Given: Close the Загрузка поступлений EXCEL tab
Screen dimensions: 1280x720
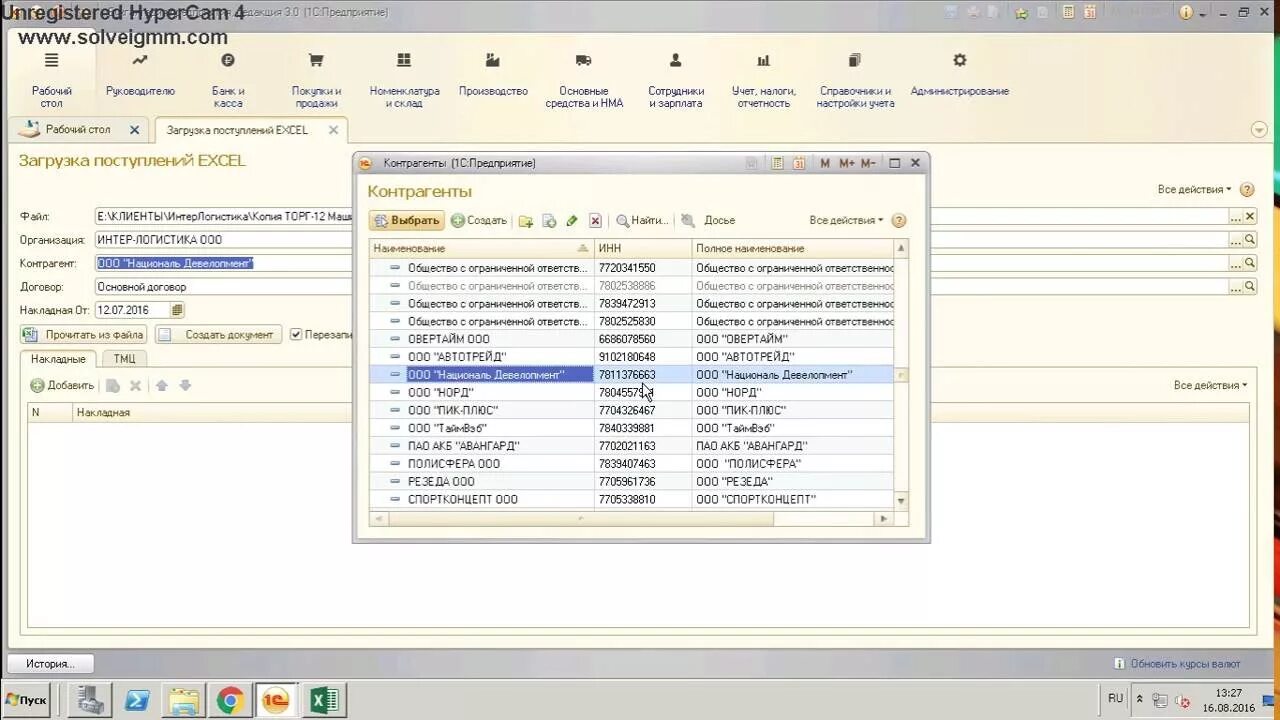Looking at the screenshot, I should [x=333, y=130].
